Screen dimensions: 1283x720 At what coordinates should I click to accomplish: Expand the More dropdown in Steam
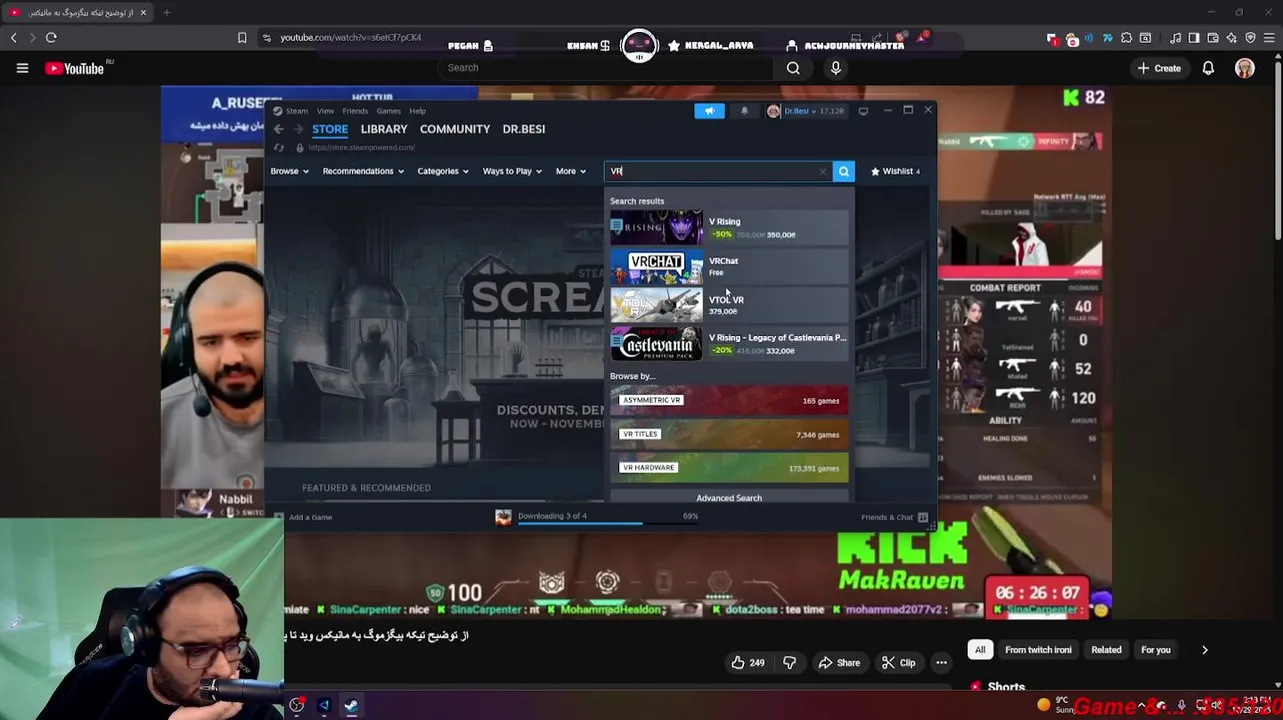tap(571, 171)
